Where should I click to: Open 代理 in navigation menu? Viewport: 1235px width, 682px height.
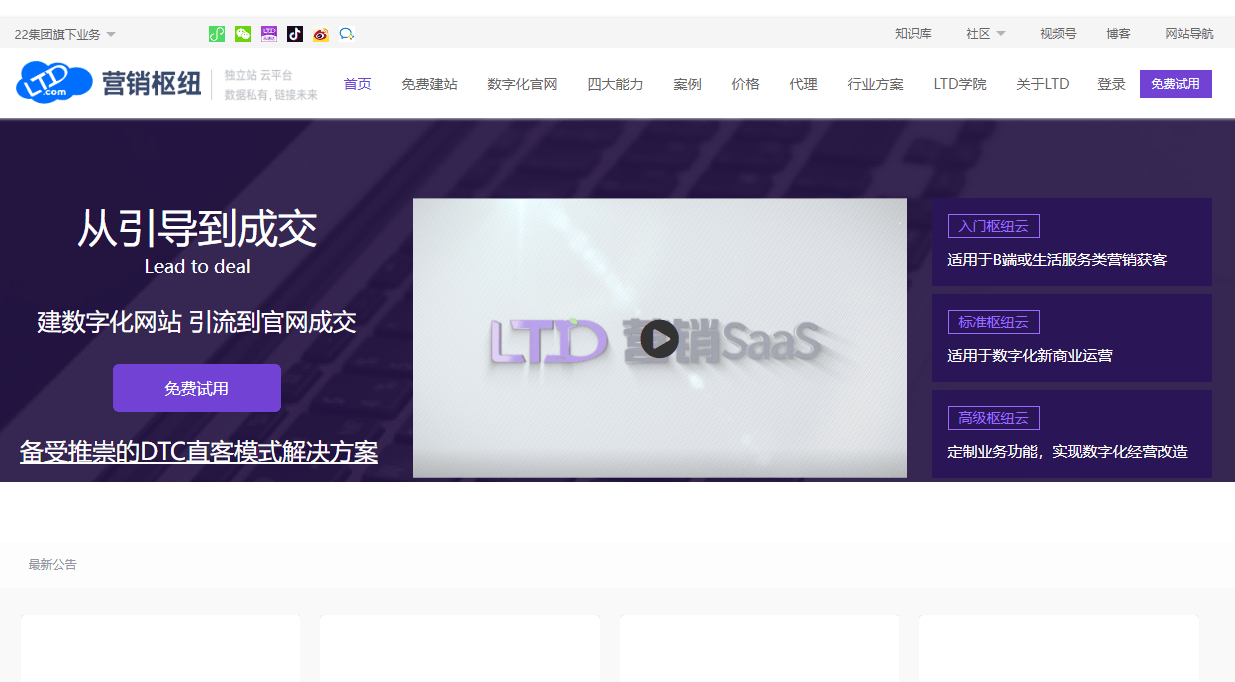pos(804,84)
